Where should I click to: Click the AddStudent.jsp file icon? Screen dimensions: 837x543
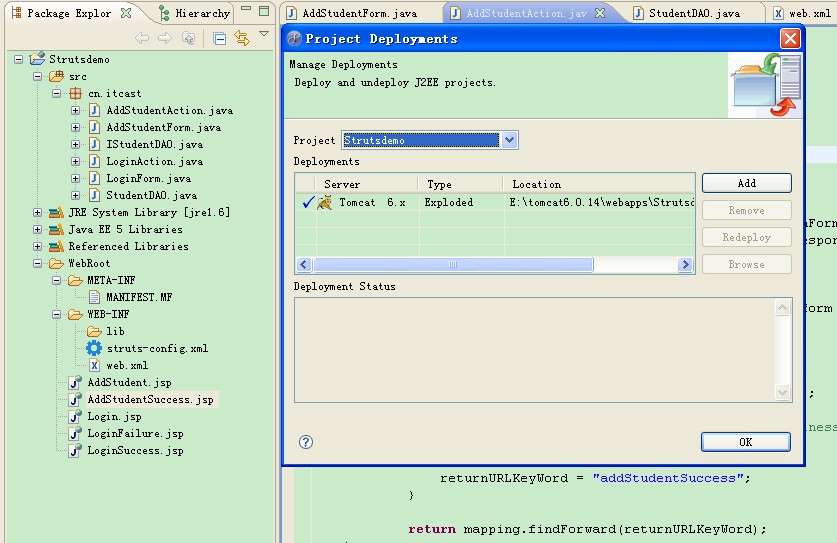(x=75, y=382)
